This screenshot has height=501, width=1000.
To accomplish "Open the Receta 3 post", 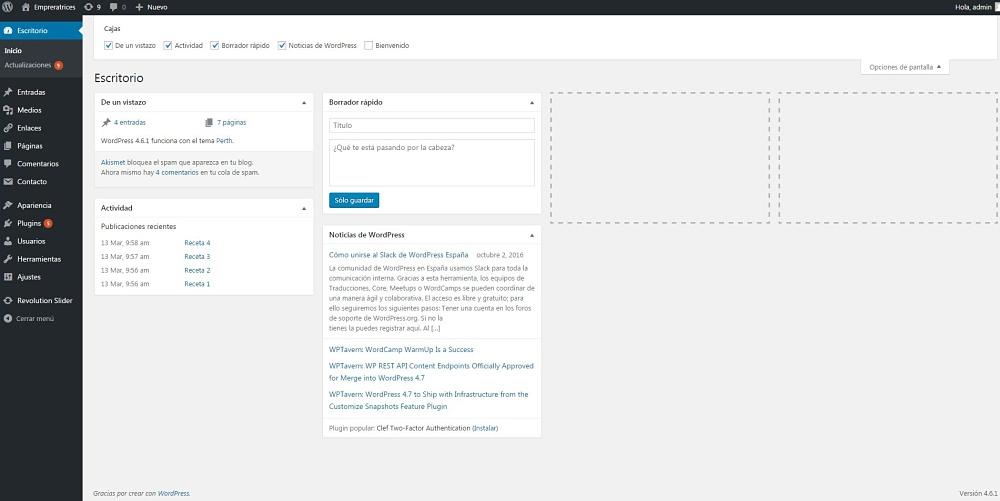I will [197, 256].
